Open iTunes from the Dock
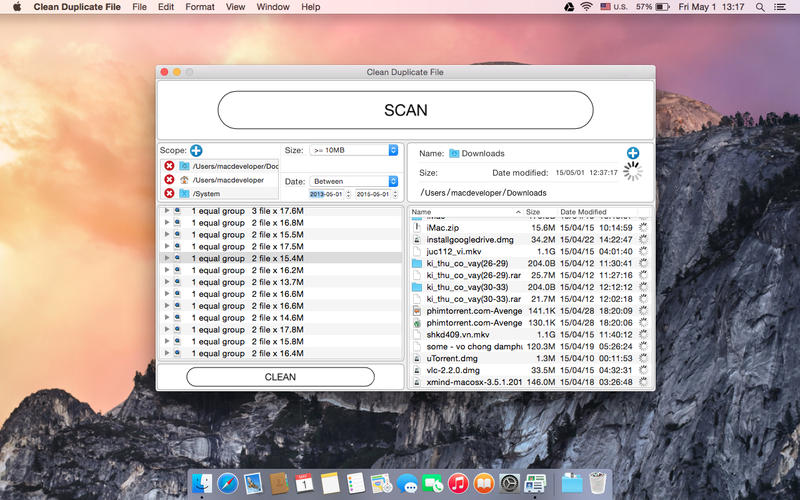 [x=458, y=483]
